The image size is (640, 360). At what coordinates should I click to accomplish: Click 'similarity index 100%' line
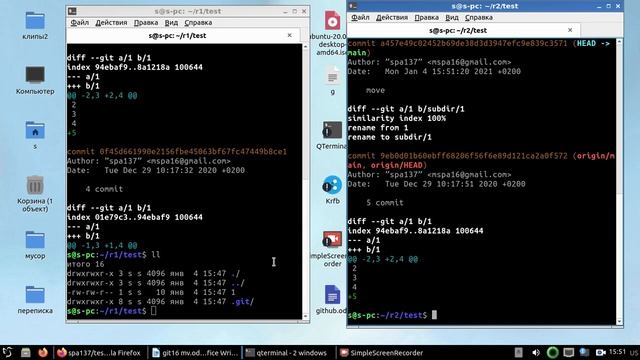pos(397,118)
